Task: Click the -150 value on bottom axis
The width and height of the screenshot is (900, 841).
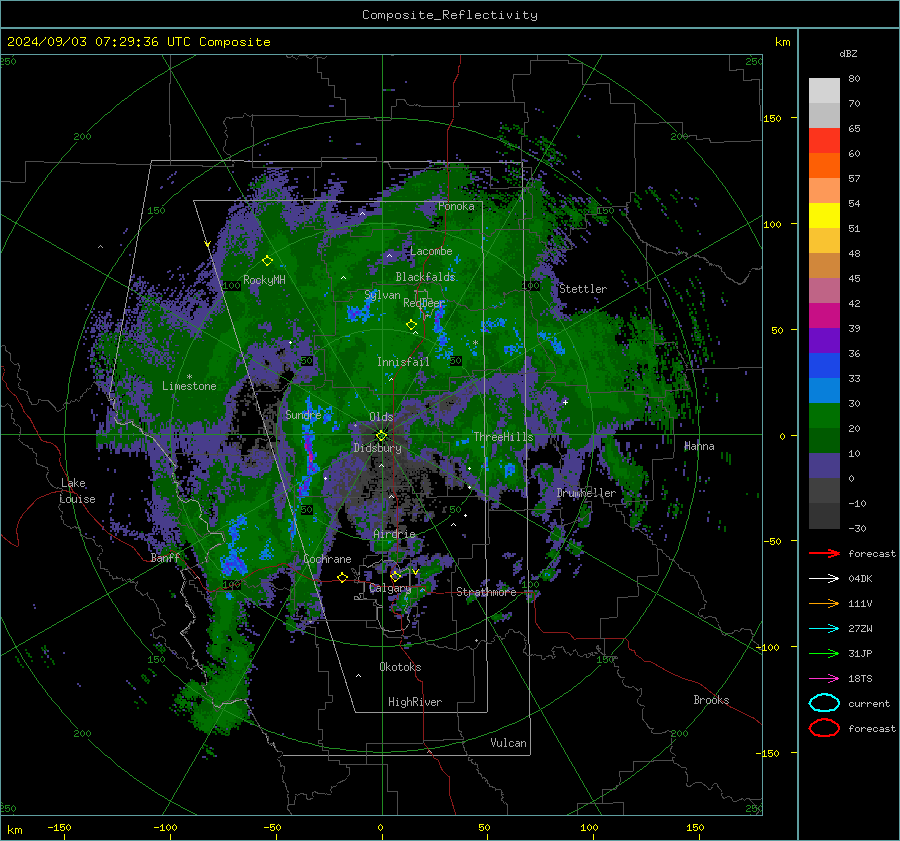Action: tap(59, 827)
